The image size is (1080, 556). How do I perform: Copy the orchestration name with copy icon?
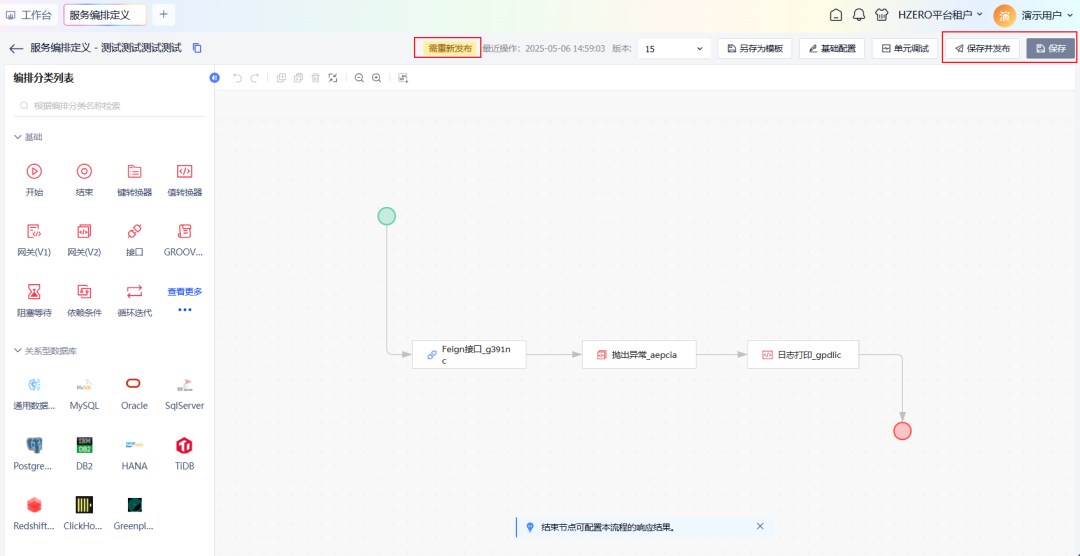(197, 48)
